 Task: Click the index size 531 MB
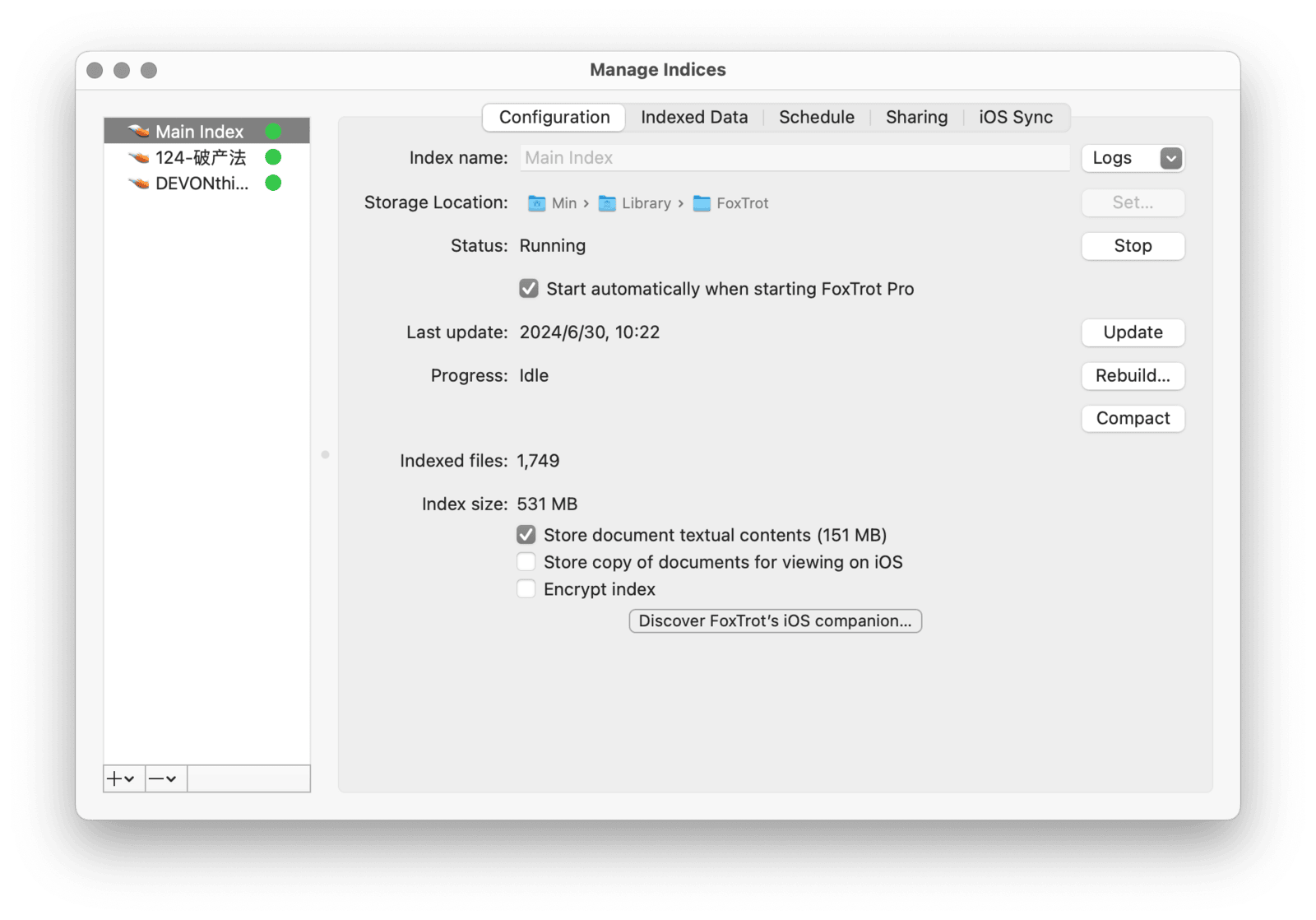[x=547, y=504]
